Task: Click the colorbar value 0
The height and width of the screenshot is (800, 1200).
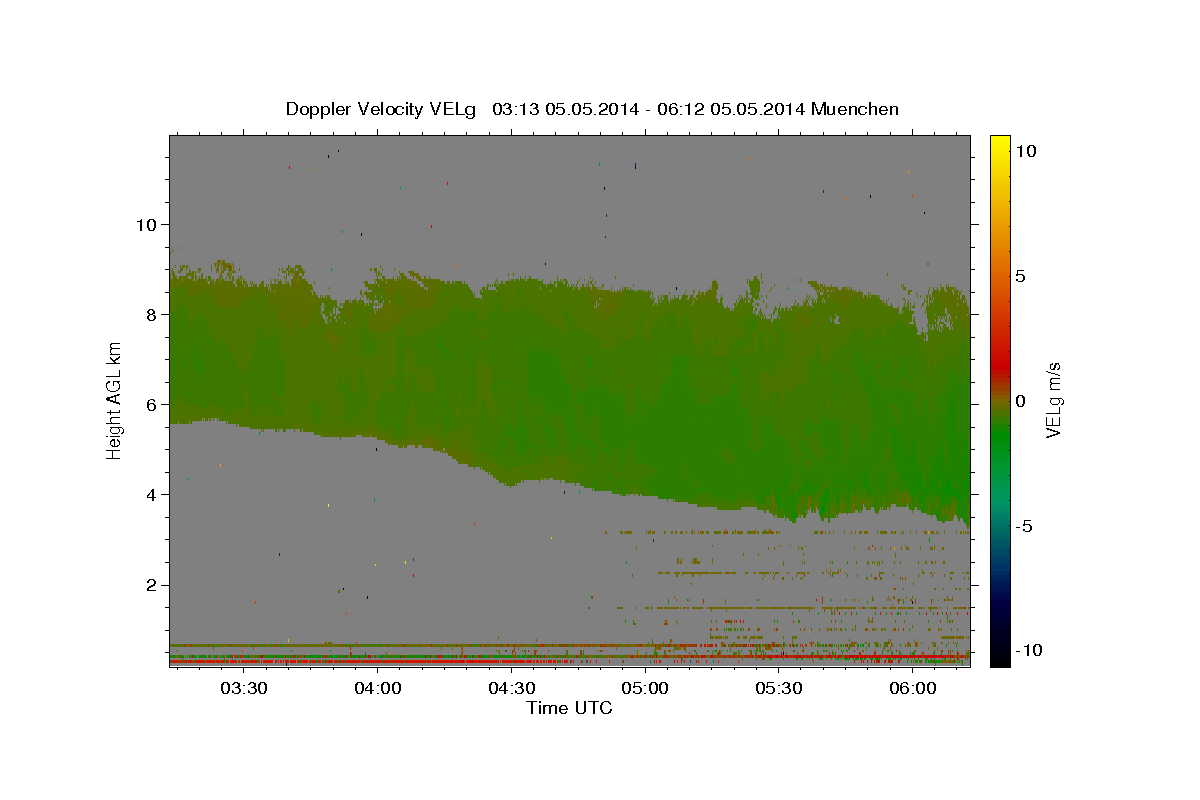Action: 1021,400
